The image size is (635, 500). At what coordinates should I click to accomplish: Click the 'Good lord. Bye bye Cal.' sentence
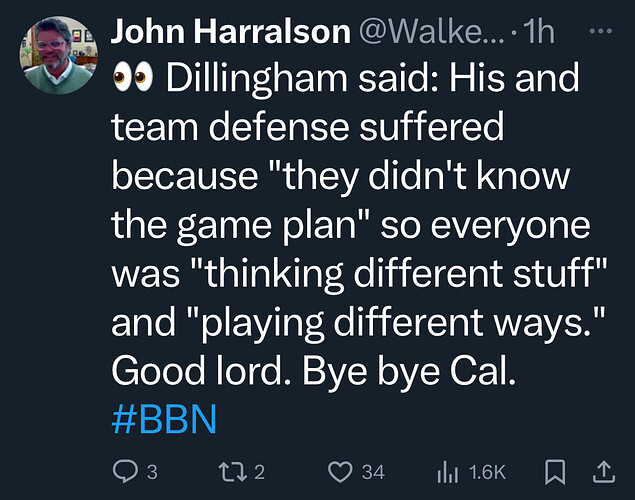(314, 371)
